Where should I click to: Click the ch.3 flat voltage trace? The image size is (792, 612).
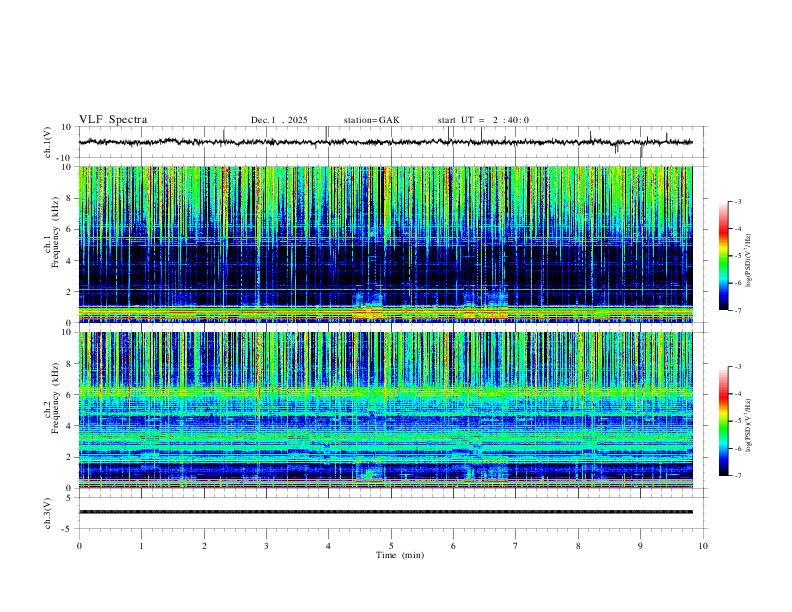tap(385, 512)
